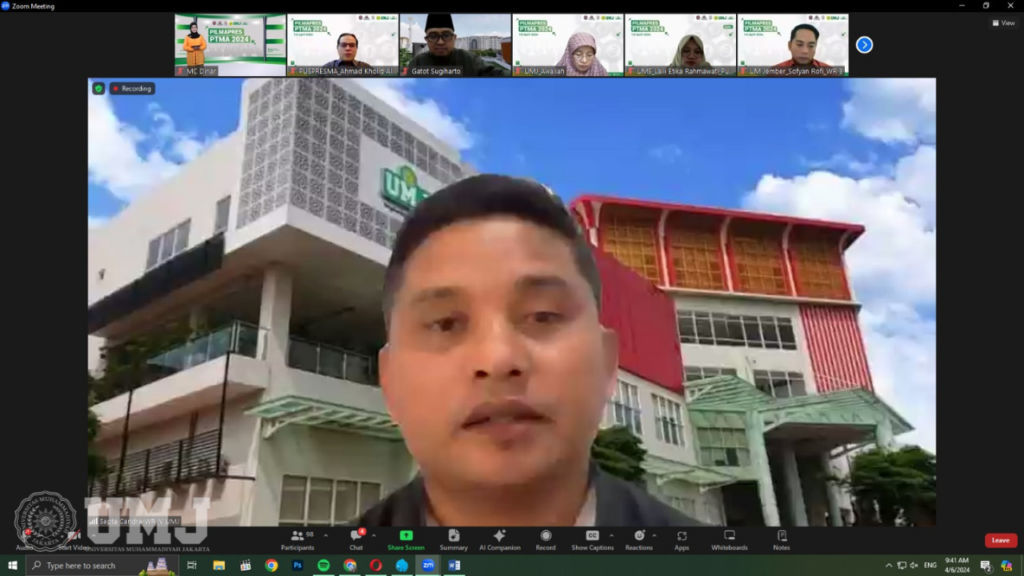The image size is (1024, 576).
Task: Open the Chat panel
Action: pos(356,540)
